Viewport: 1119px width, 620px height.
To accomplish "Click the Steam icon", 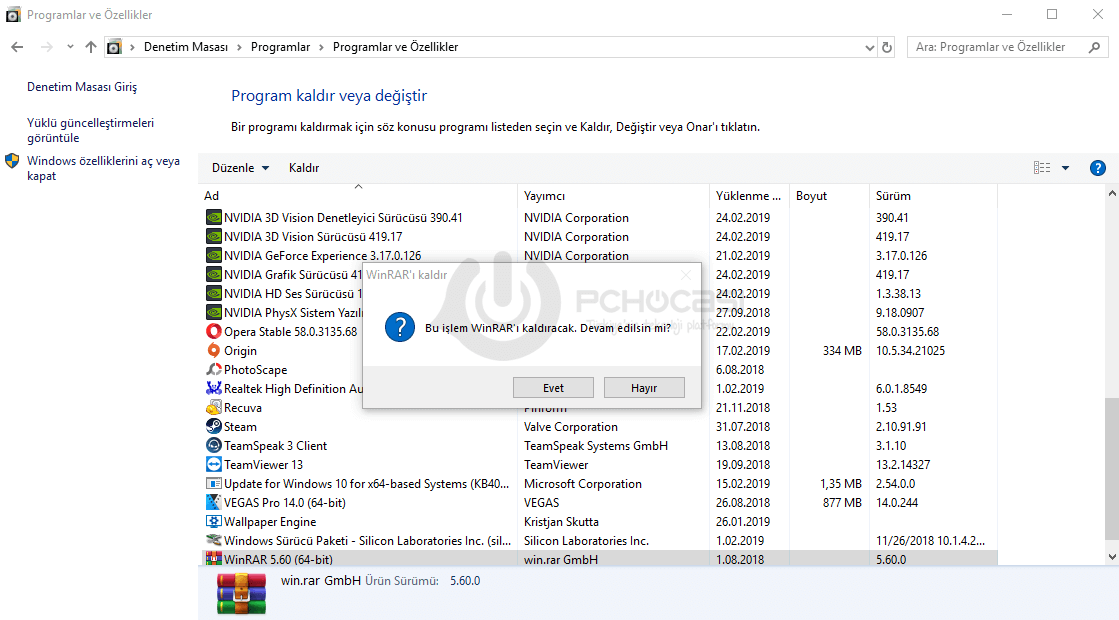I will pos(213,427).
